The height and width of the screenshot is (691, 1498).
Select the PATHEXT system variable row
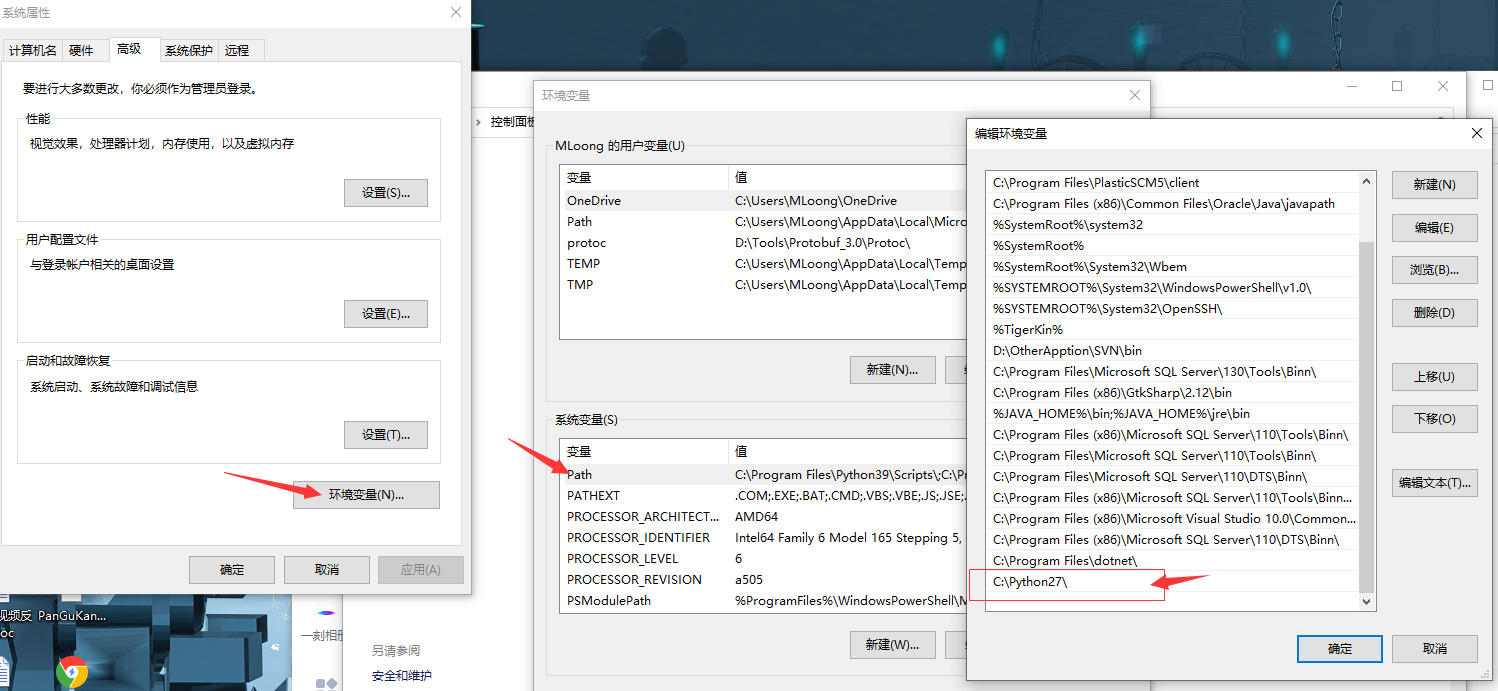pyautogui.click(x=764, y=496)
